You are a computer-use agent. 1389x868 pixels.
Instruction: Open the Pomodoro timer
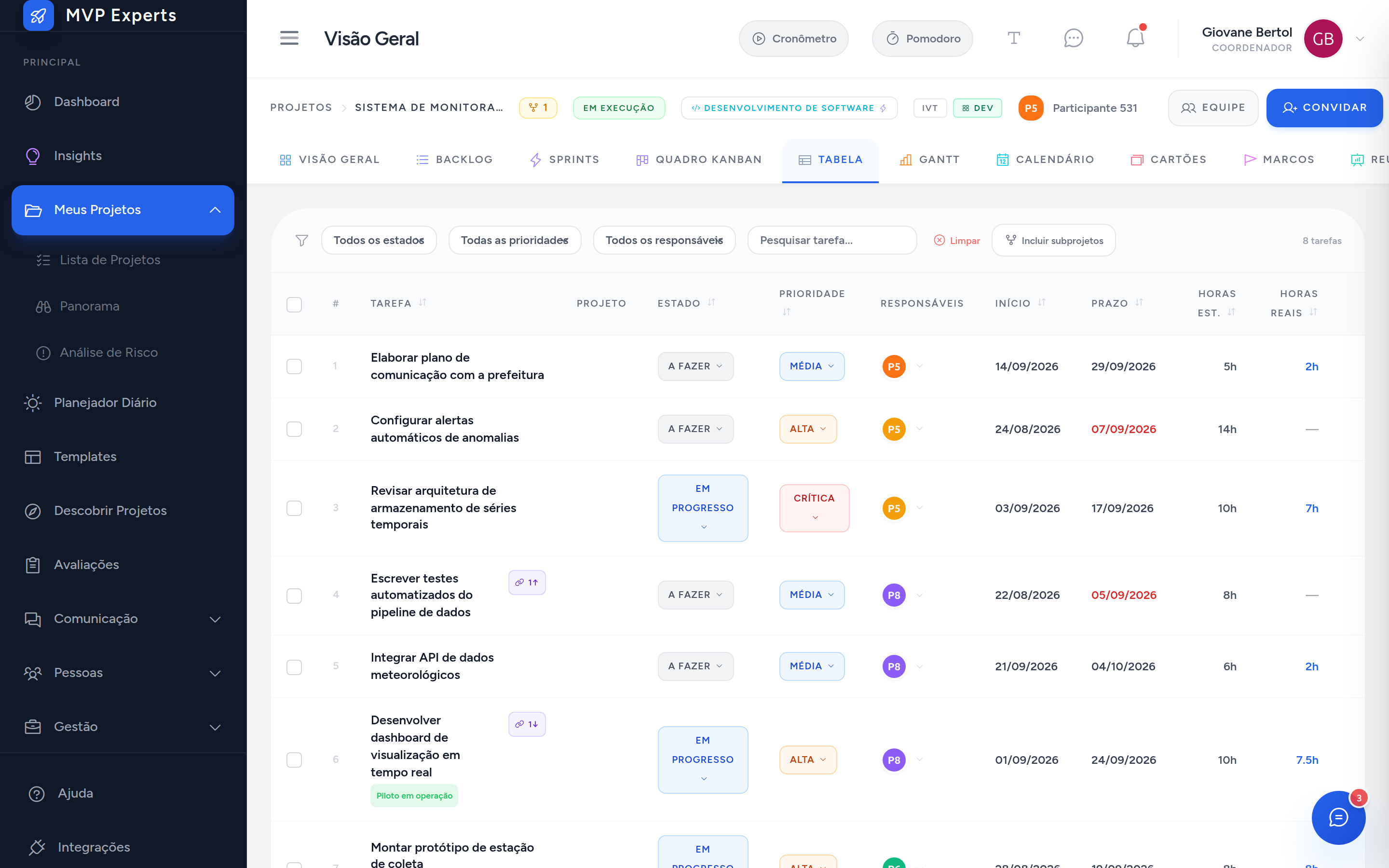tap(922, 39)
